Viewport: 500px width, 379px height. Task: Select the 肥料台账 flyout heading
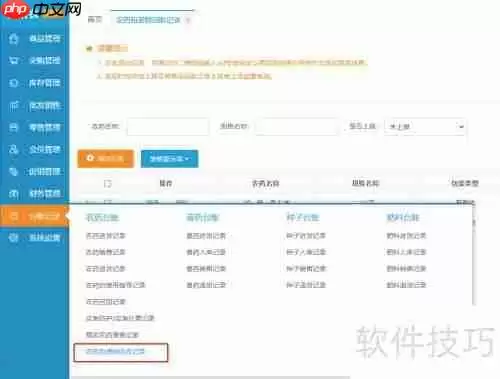tap(403, 218)
